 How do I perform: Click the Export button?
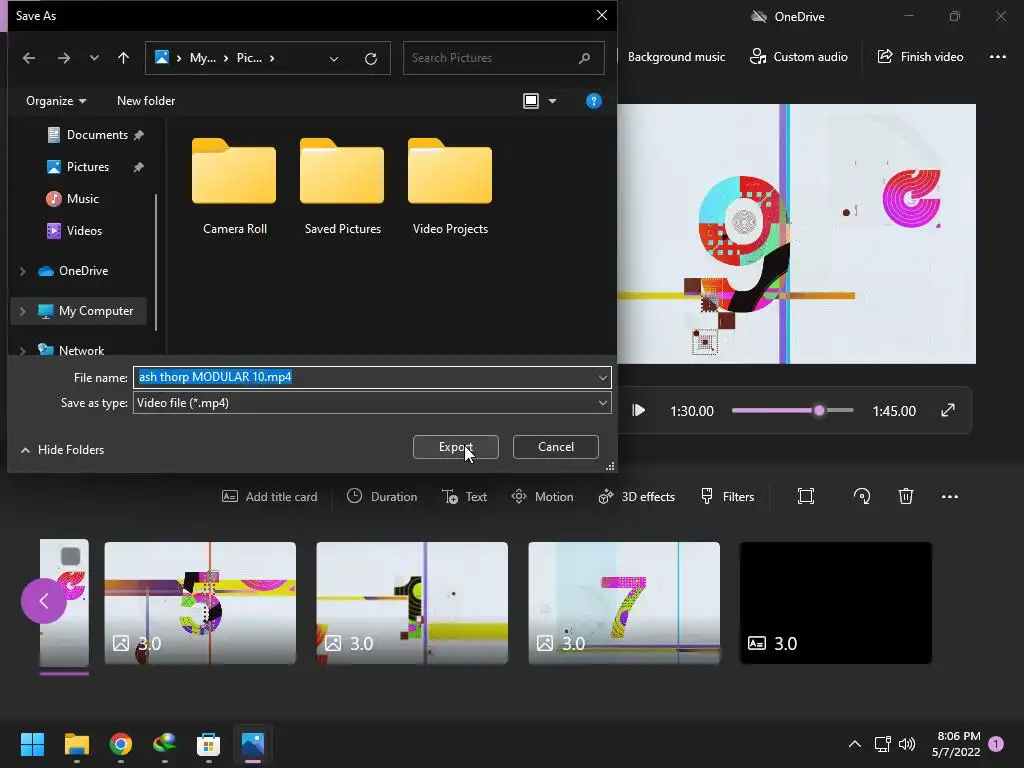click(x=456, y=447)
